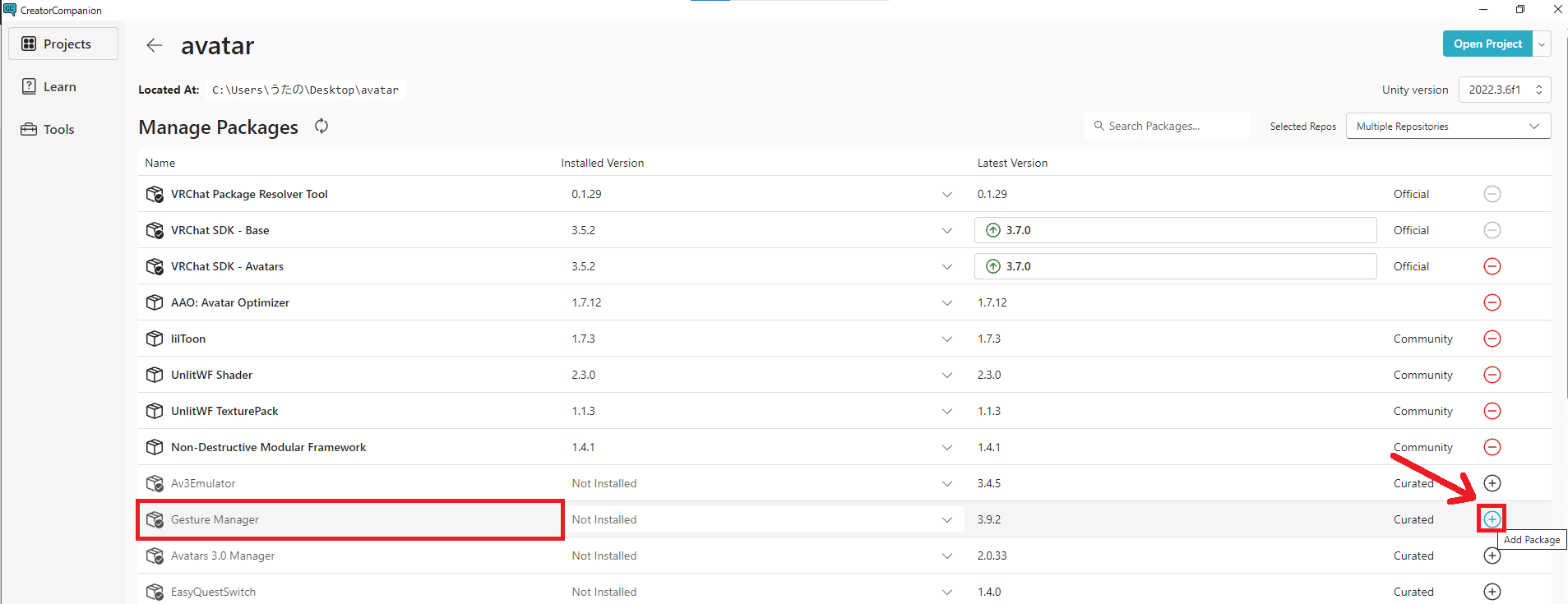This screenshot has width=1568, height=604.
Task: Open the Unity version selector
Action: (1504, 90)
